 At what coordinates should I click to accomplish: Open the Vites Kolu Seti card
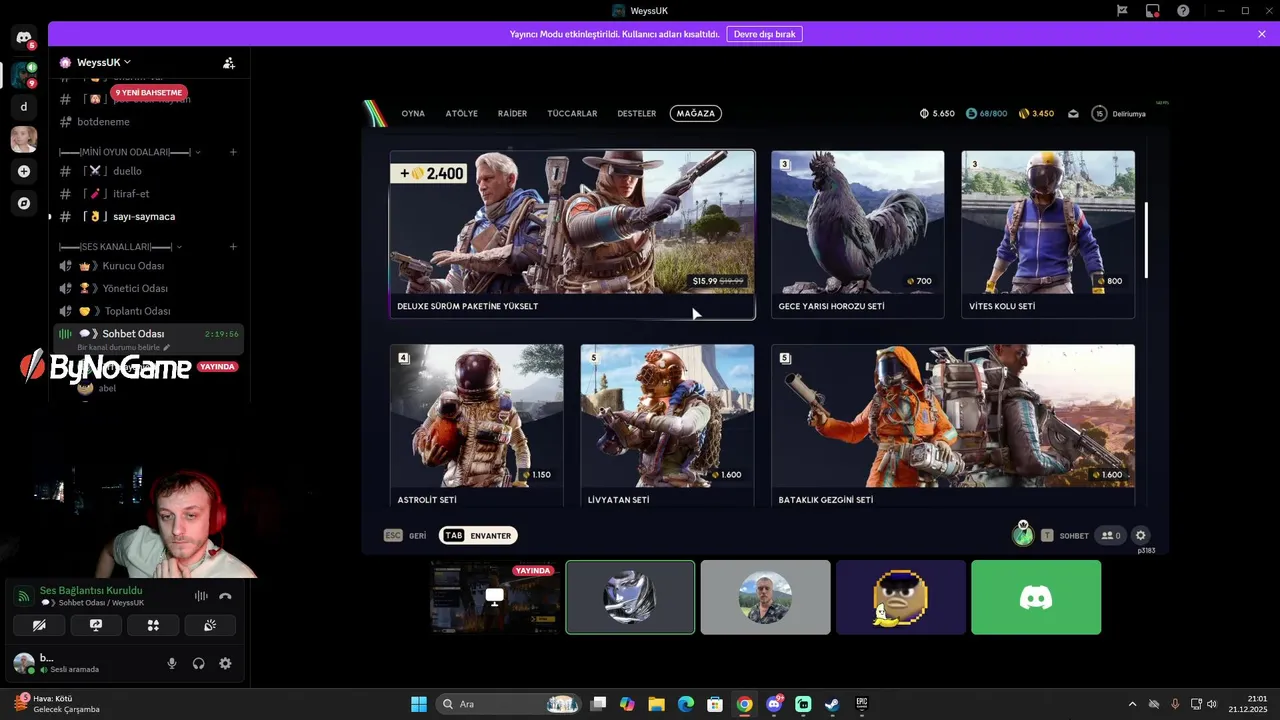pos(1048,235)
